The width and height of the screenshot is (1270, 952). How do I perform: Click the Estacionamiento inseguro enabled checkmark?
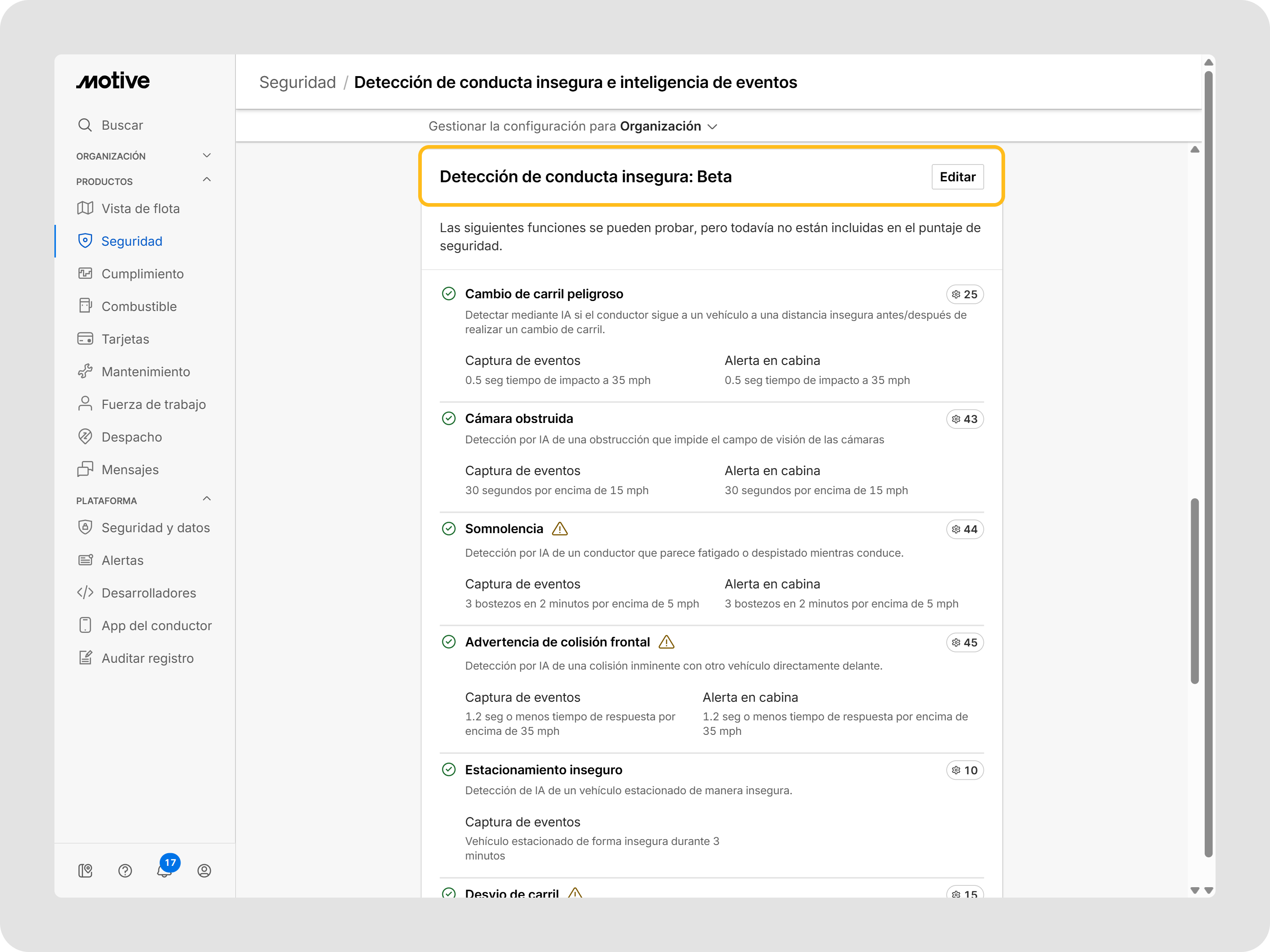[x=449, y=769]
